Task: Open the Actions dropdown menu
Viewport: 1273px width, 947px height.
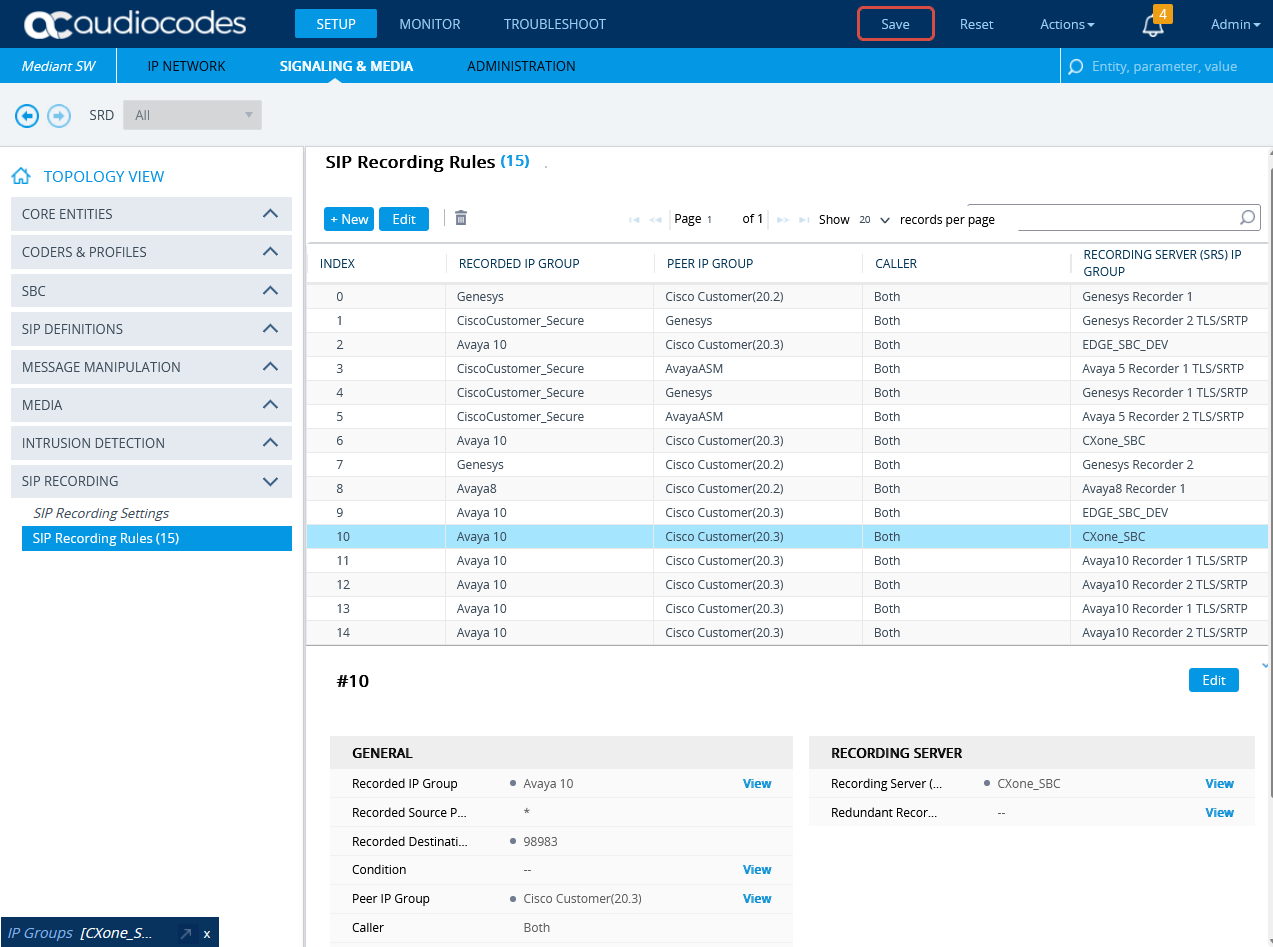Action: tap(1067, 24)
